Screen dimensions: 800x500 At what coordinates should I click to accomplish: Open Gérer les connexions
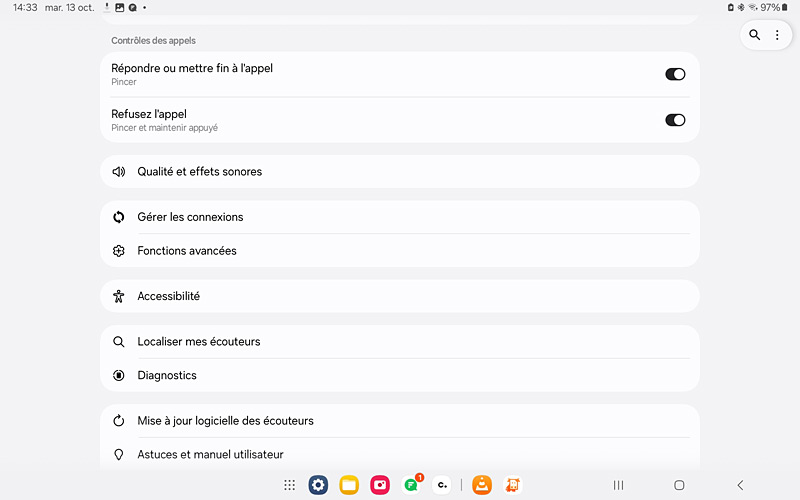pos(399,217)
